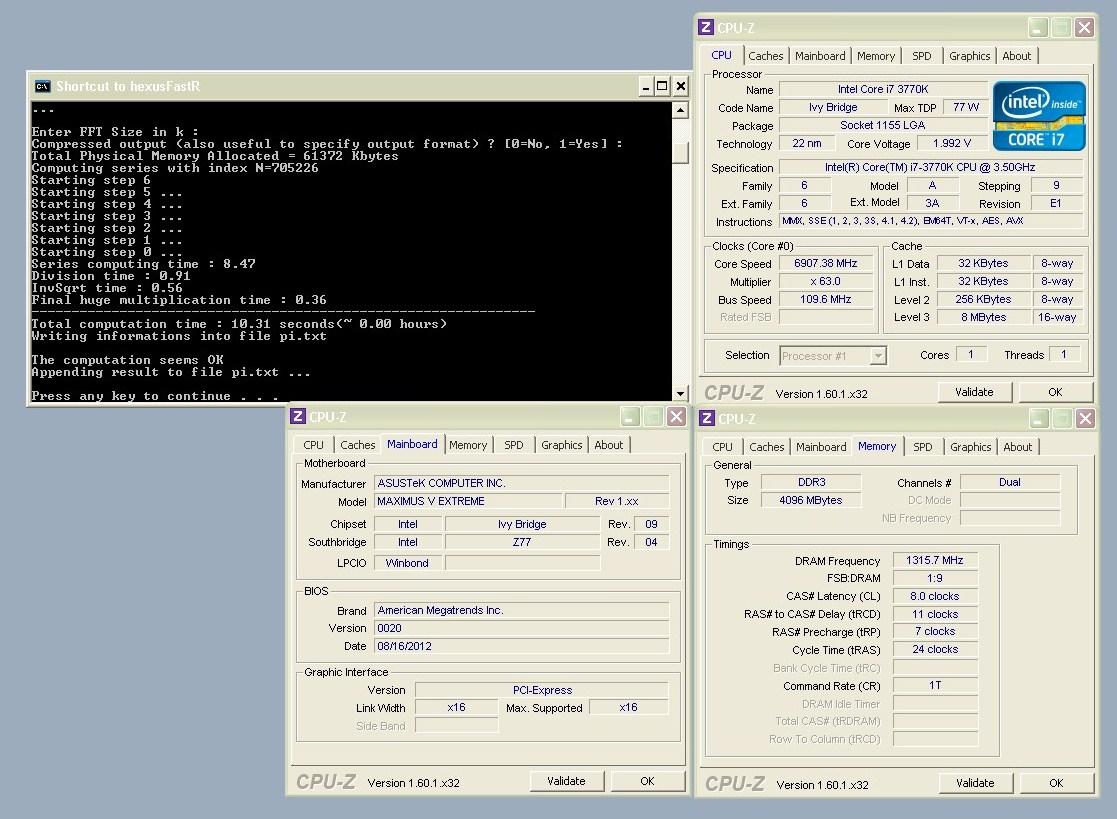
Task: Close the Mainboard CPU-Z window
Action: [676, 417]
